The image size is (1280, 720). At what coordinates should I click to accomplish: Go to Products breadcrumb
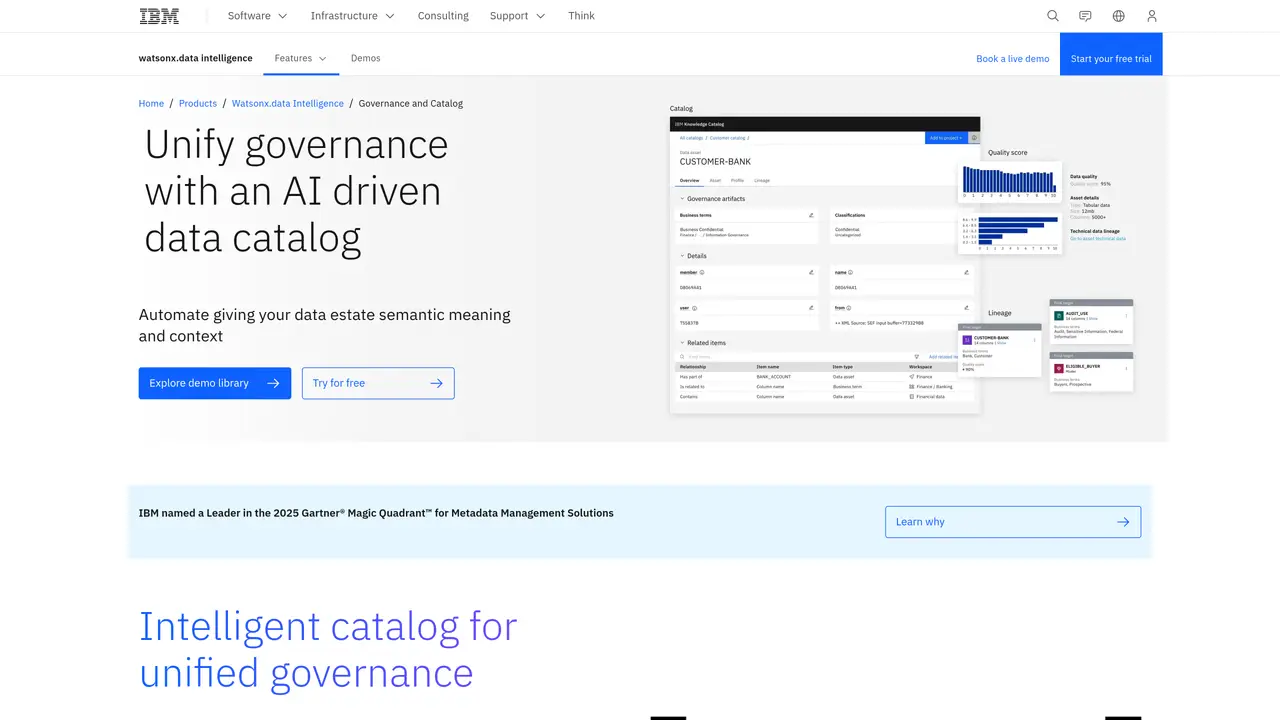[198, 103]
